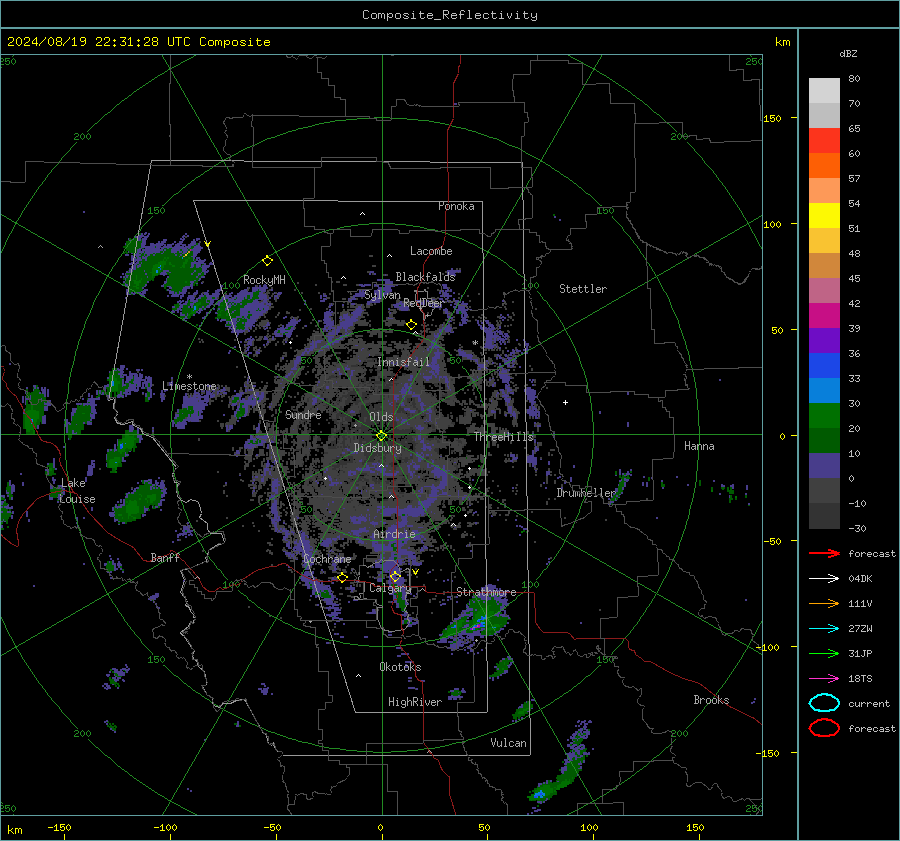
Task: Click the yellow diamond marker near RockyMH
Action: (x=267, y=261)
